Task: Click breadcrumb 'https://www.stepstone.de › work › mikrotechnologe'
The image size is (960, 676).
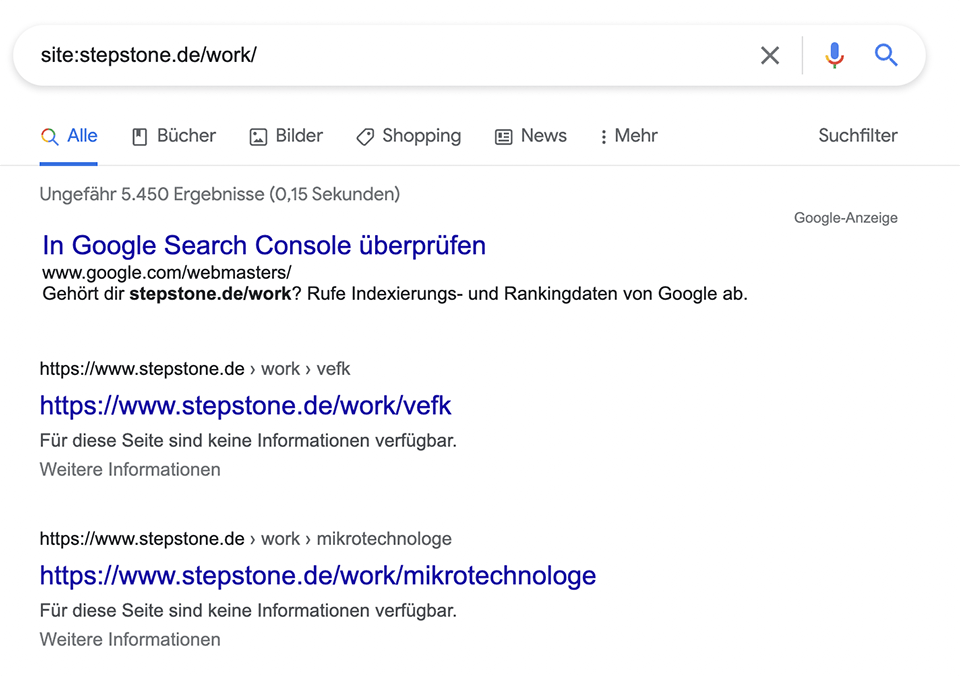Action: [x=246, y=539]
